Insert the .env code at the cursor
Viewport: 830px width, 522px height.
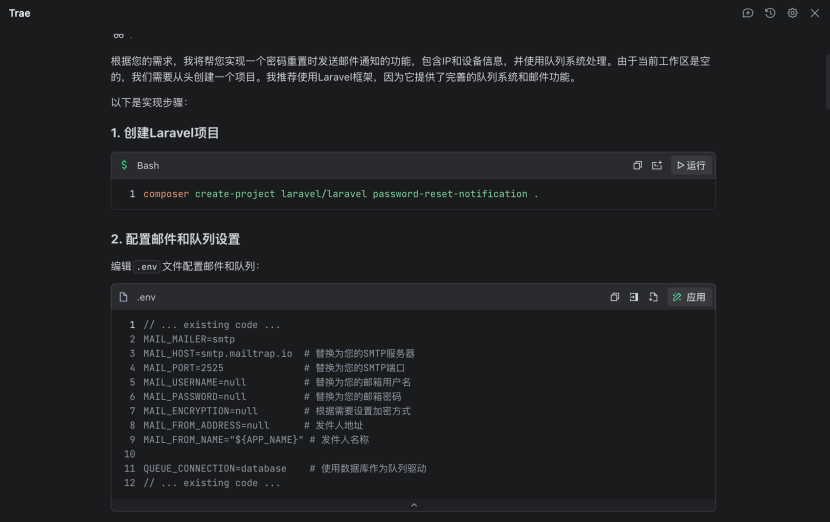point(634,297)
